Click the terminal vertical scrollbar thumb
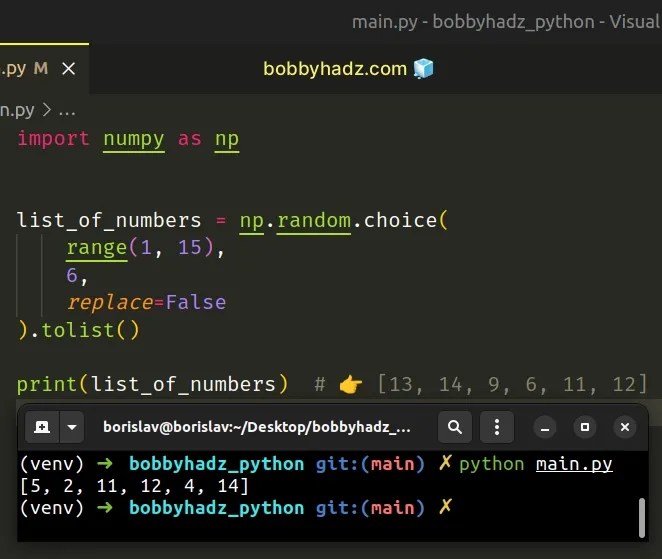Screen dimensions: 662x559 [x=642, y=518]
